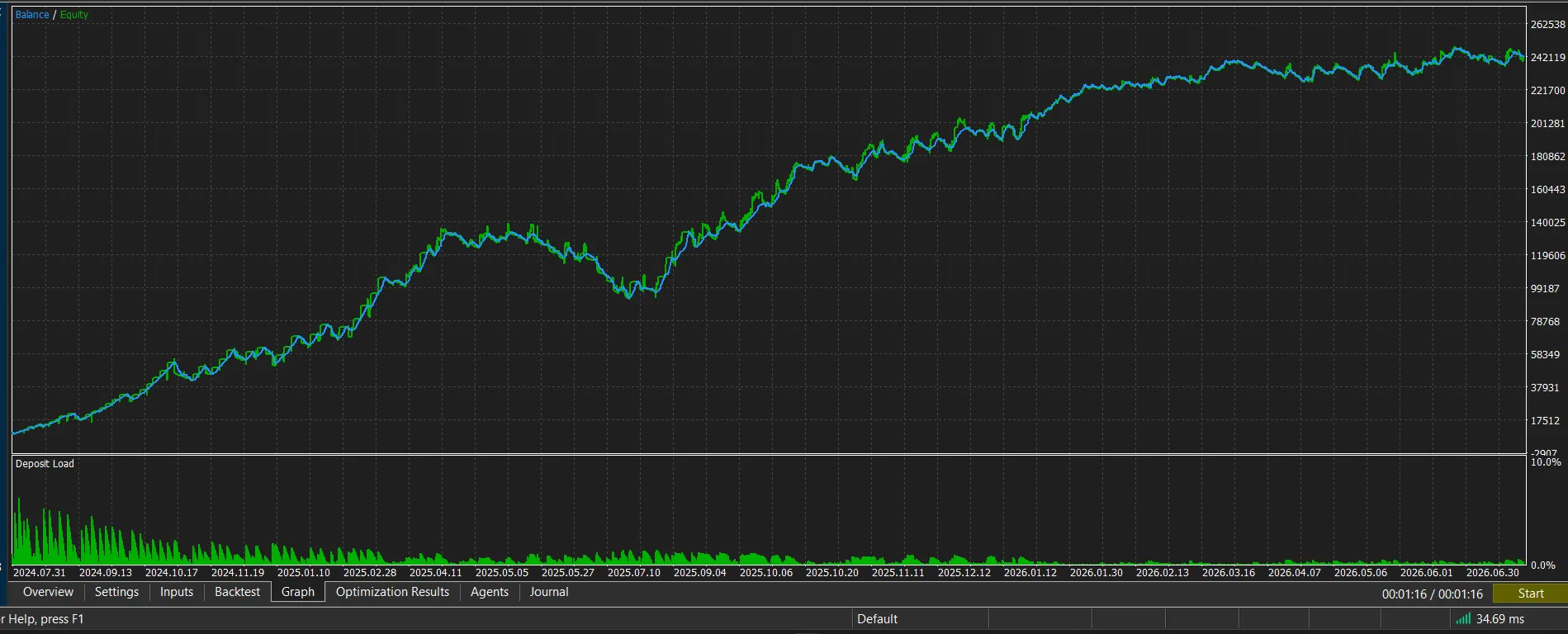This screenshot has width=1568, height=634.
Task: Click the 2026.03.16 date label
Action: point(1229,572)
